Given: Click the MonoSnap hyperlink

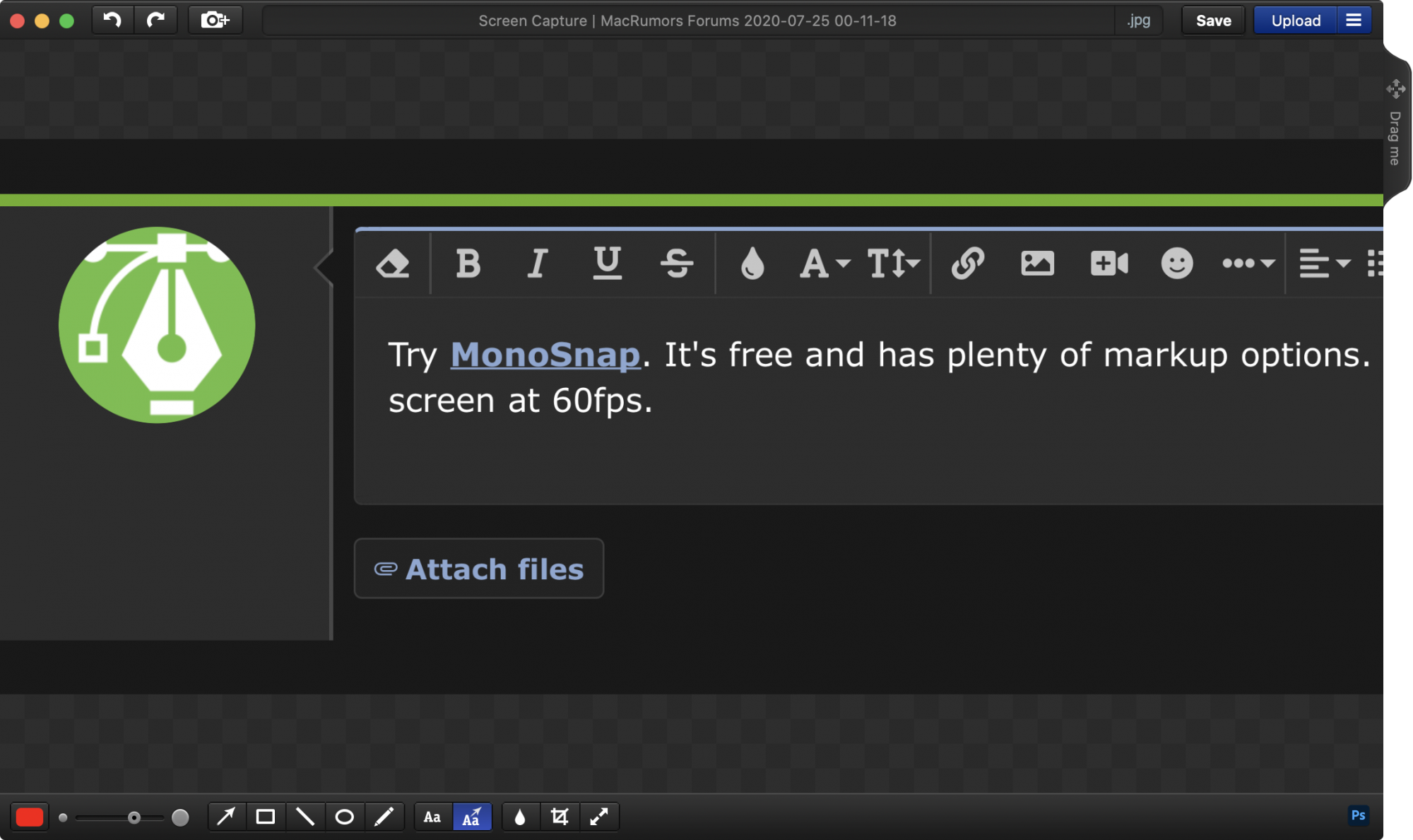Looking at the screenshot, I should click(x=545, y=355).
